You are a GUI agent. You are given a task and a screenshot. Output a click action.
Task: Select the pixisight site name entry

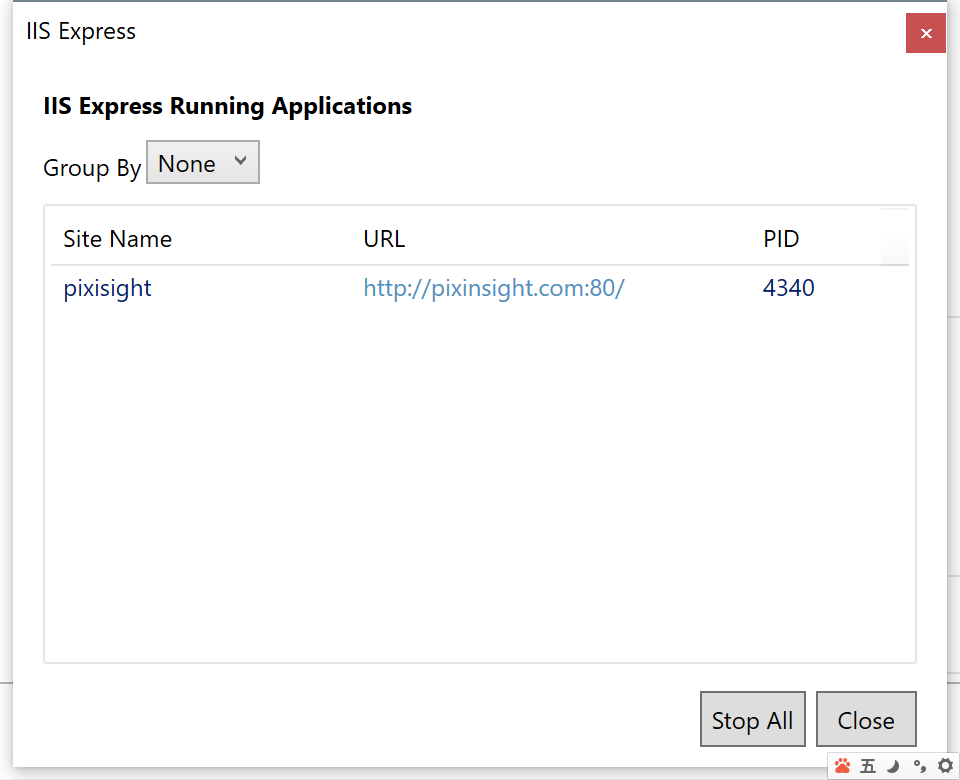tap(107, 289)
